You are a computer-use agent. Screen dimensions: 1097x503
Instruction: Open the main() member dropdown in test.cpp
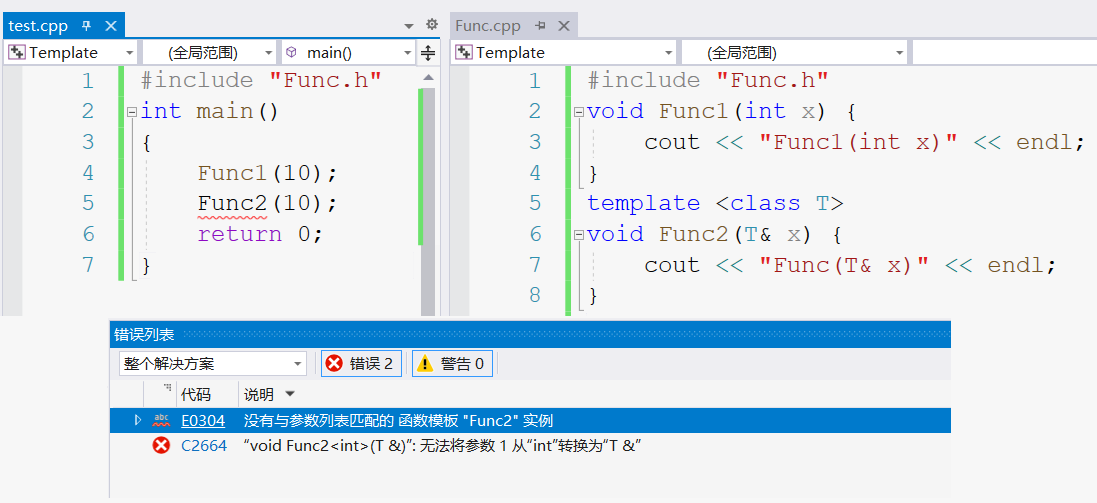pos(348,53)
